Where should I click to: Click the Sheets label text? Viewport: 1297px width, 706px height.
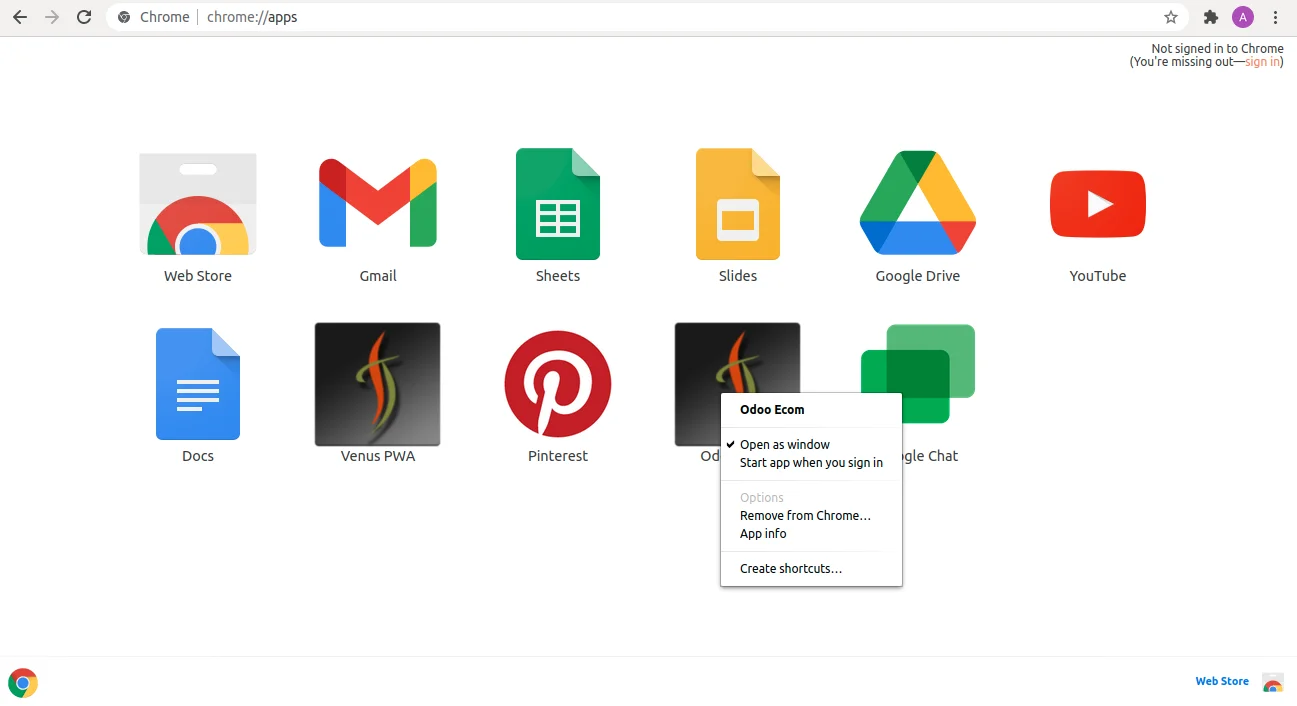click(x=558, y=276)
